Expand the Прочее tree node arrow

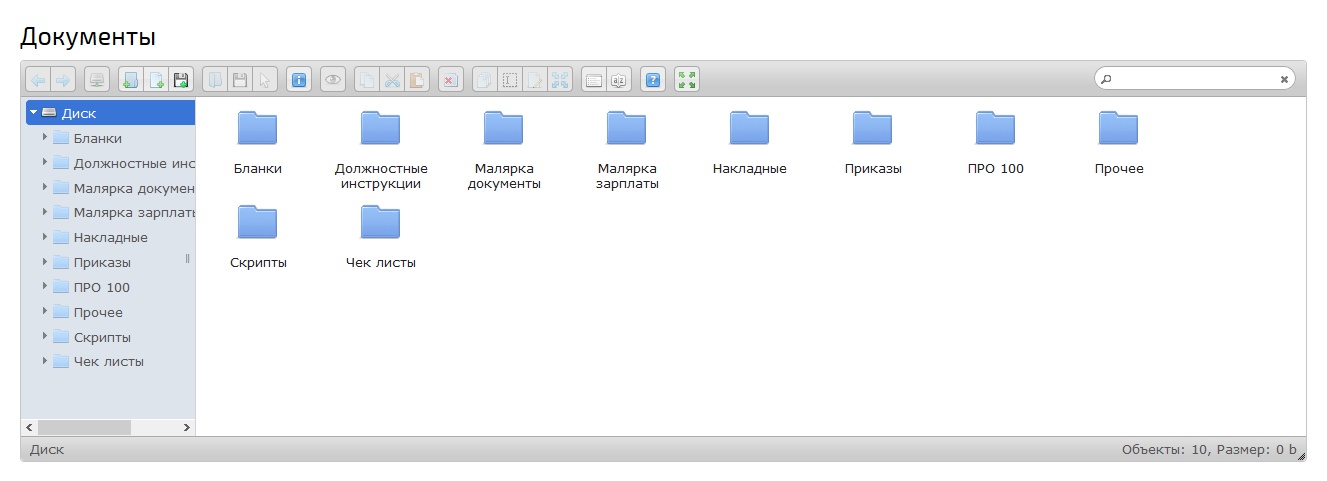tap(45, 312)
